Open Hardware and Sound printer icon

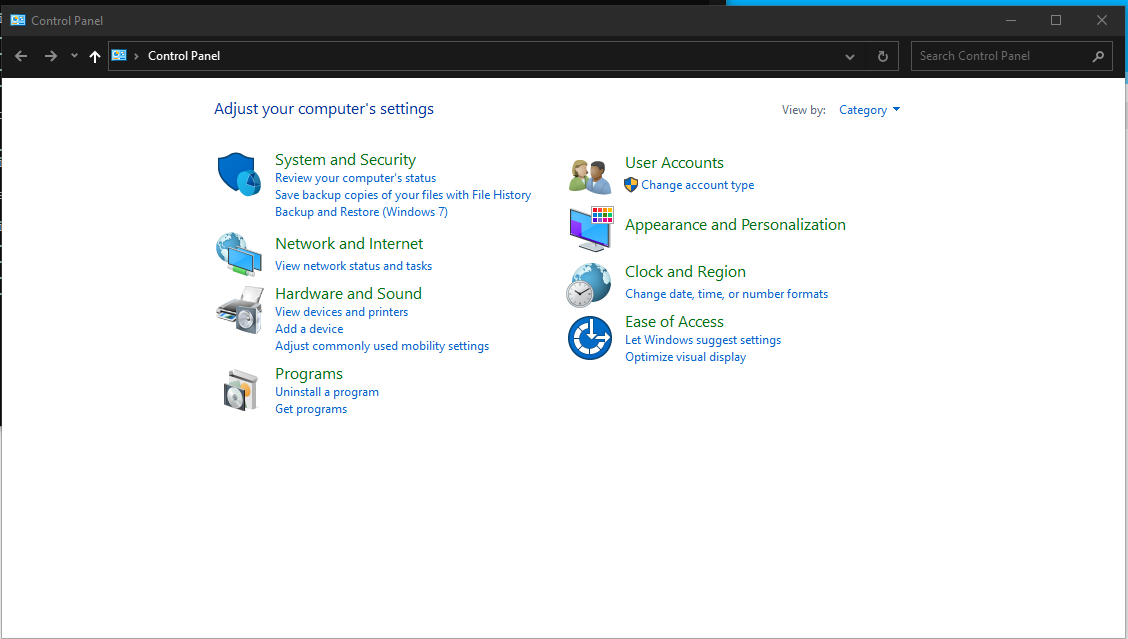(240, 310)
